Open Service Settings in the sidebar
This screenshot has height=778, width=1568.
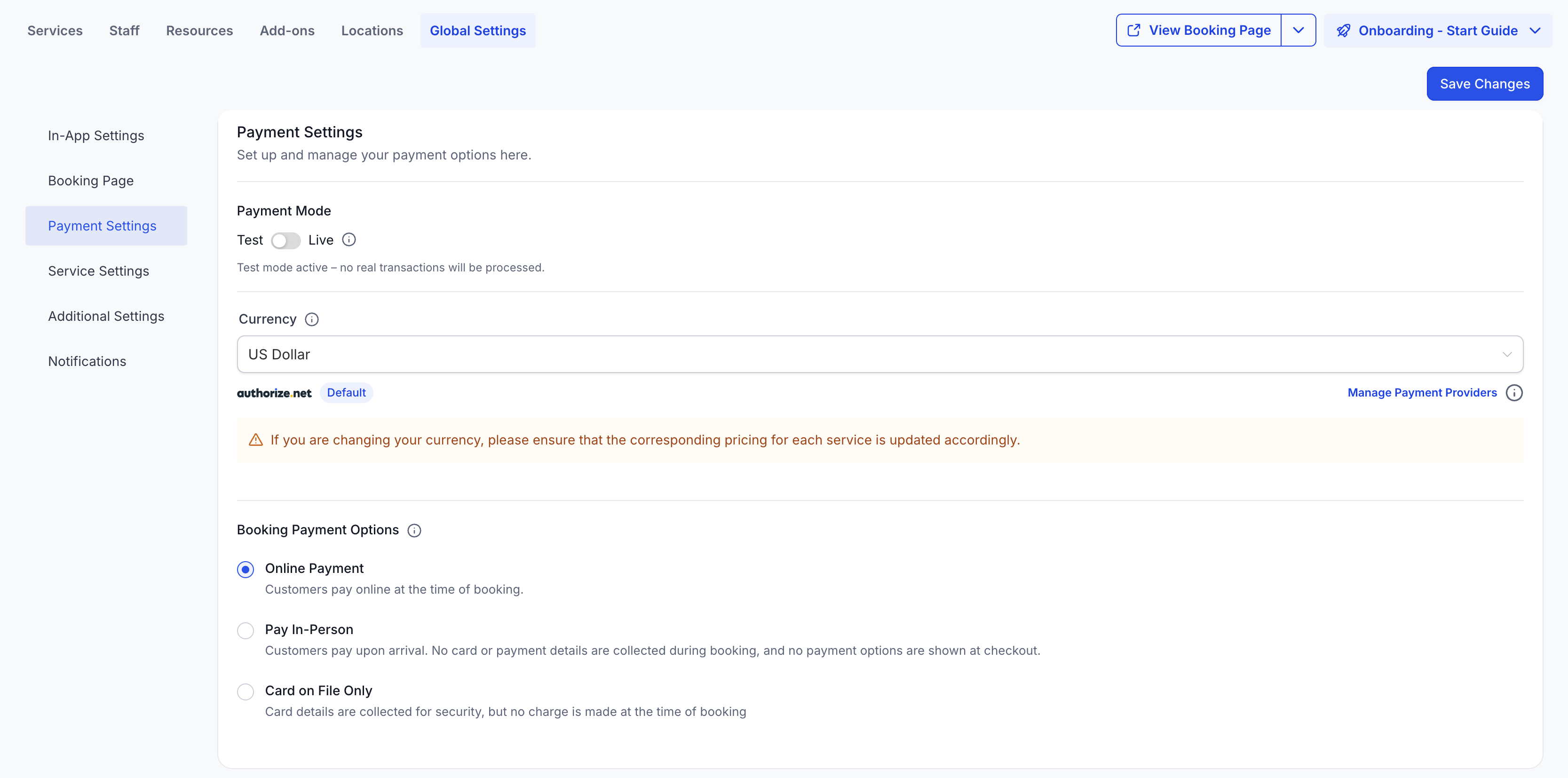tap(99, 271)
